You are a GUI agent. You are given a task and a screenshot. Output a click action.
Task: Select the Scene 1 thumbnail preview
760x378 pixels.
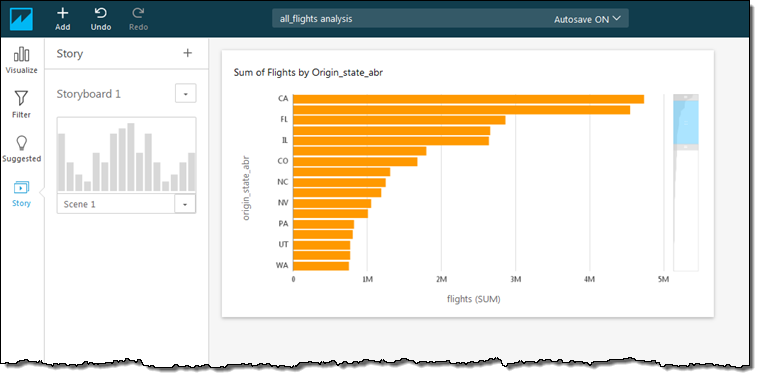(127, 156)
